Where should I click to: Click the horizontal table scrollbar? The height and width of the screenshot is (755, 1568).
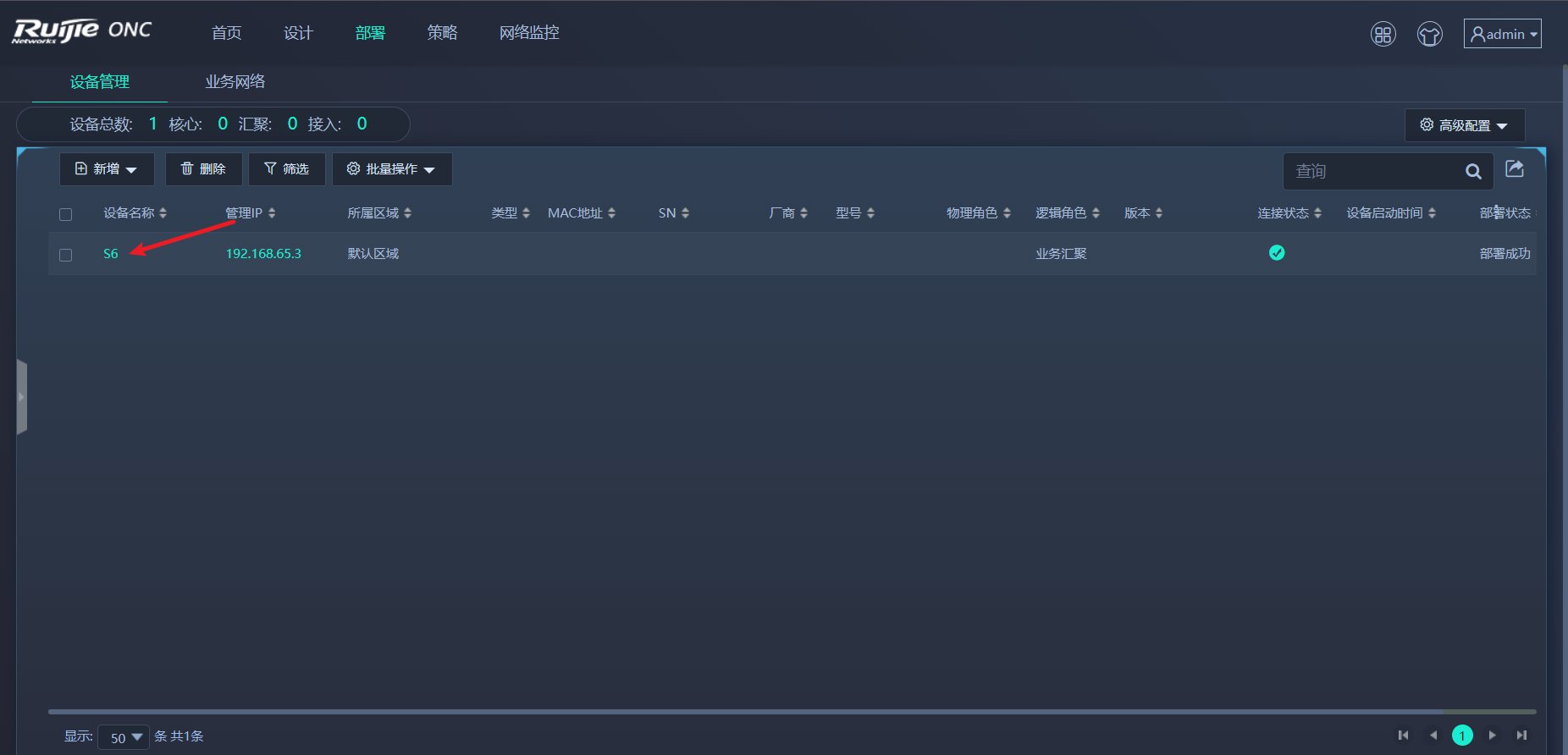745,712
